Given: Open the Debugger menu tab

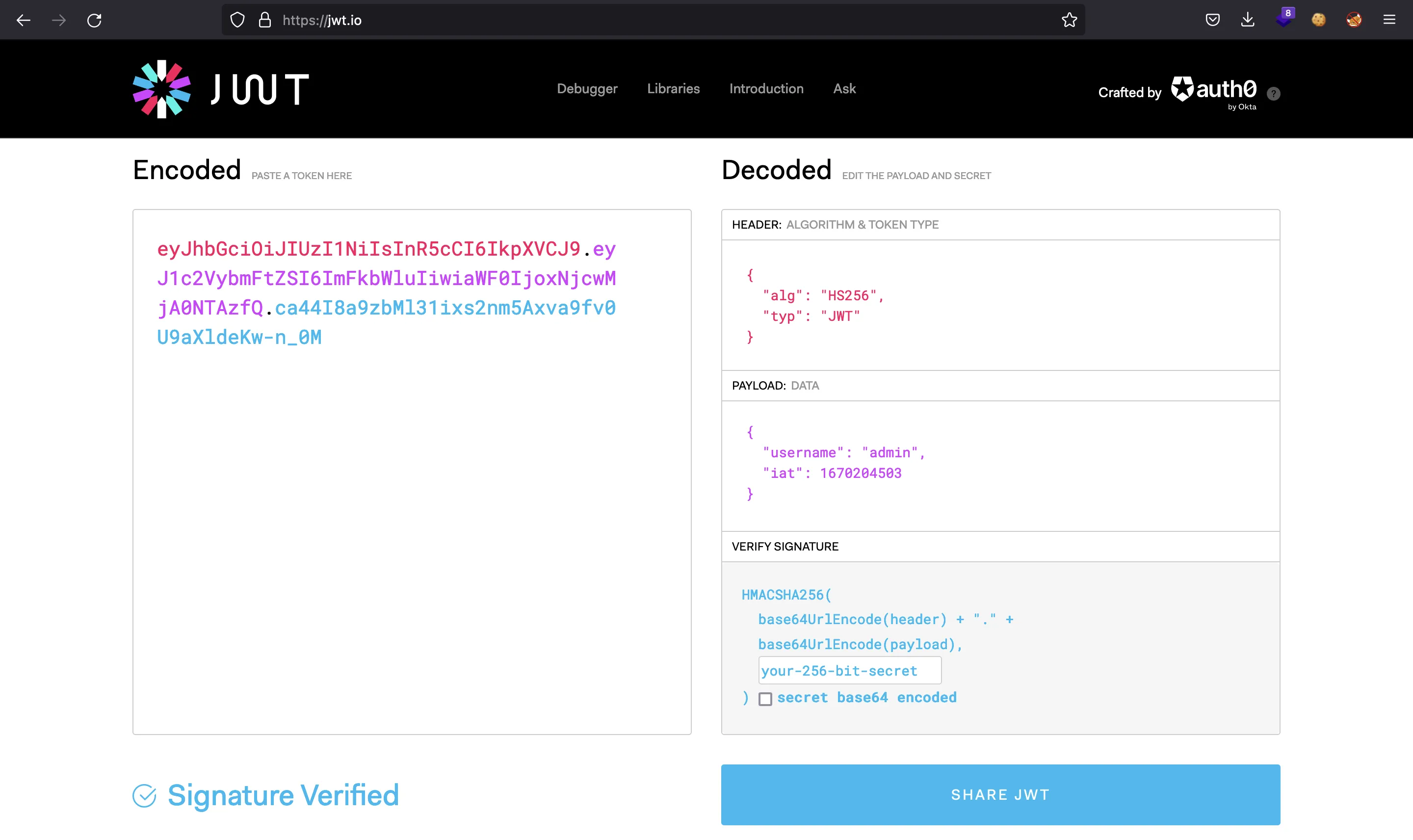Looking at the screenshot, I should 588,88.
